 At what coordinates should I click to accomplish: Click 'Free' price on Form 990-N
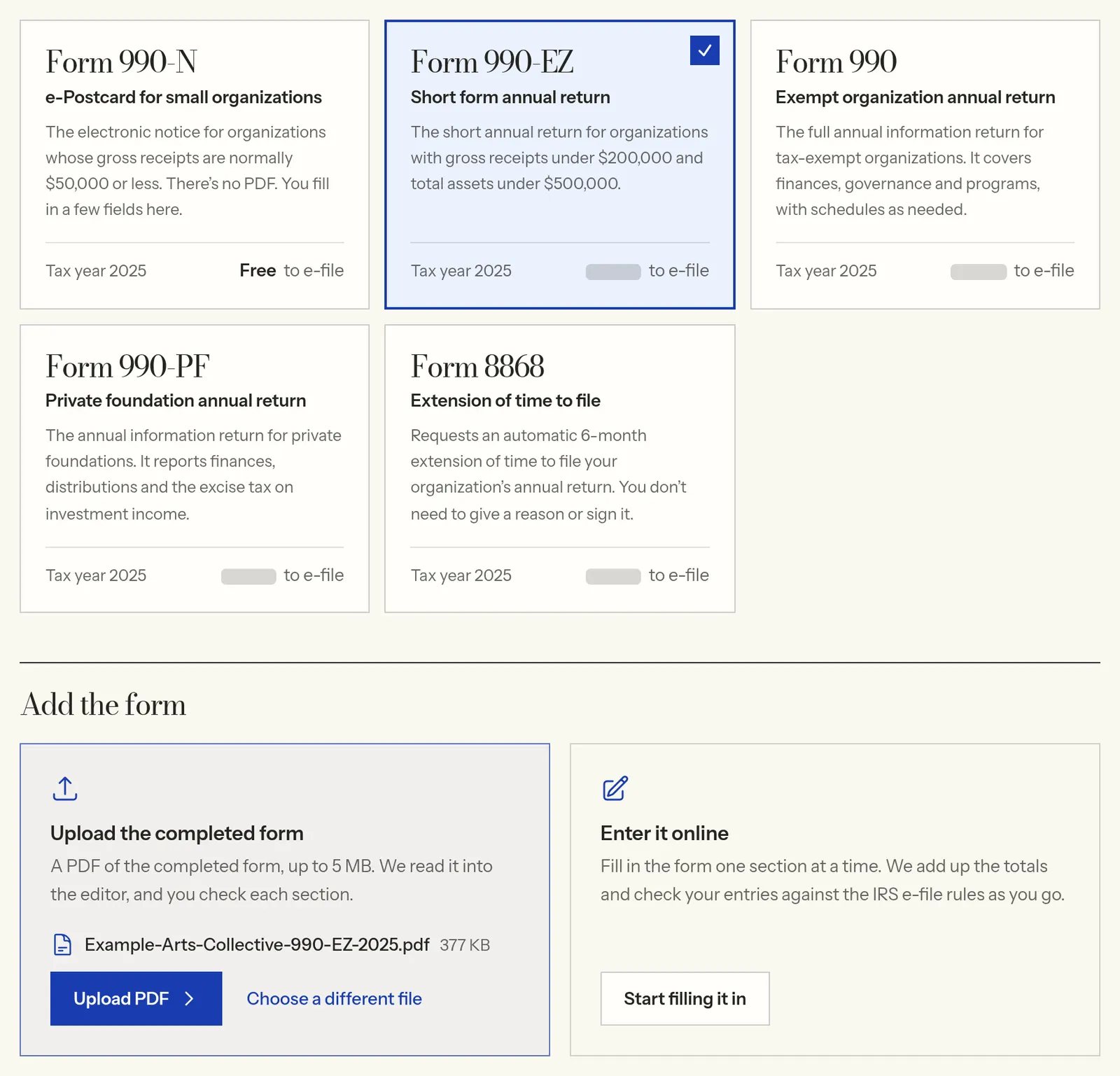(x=258, y=270)
